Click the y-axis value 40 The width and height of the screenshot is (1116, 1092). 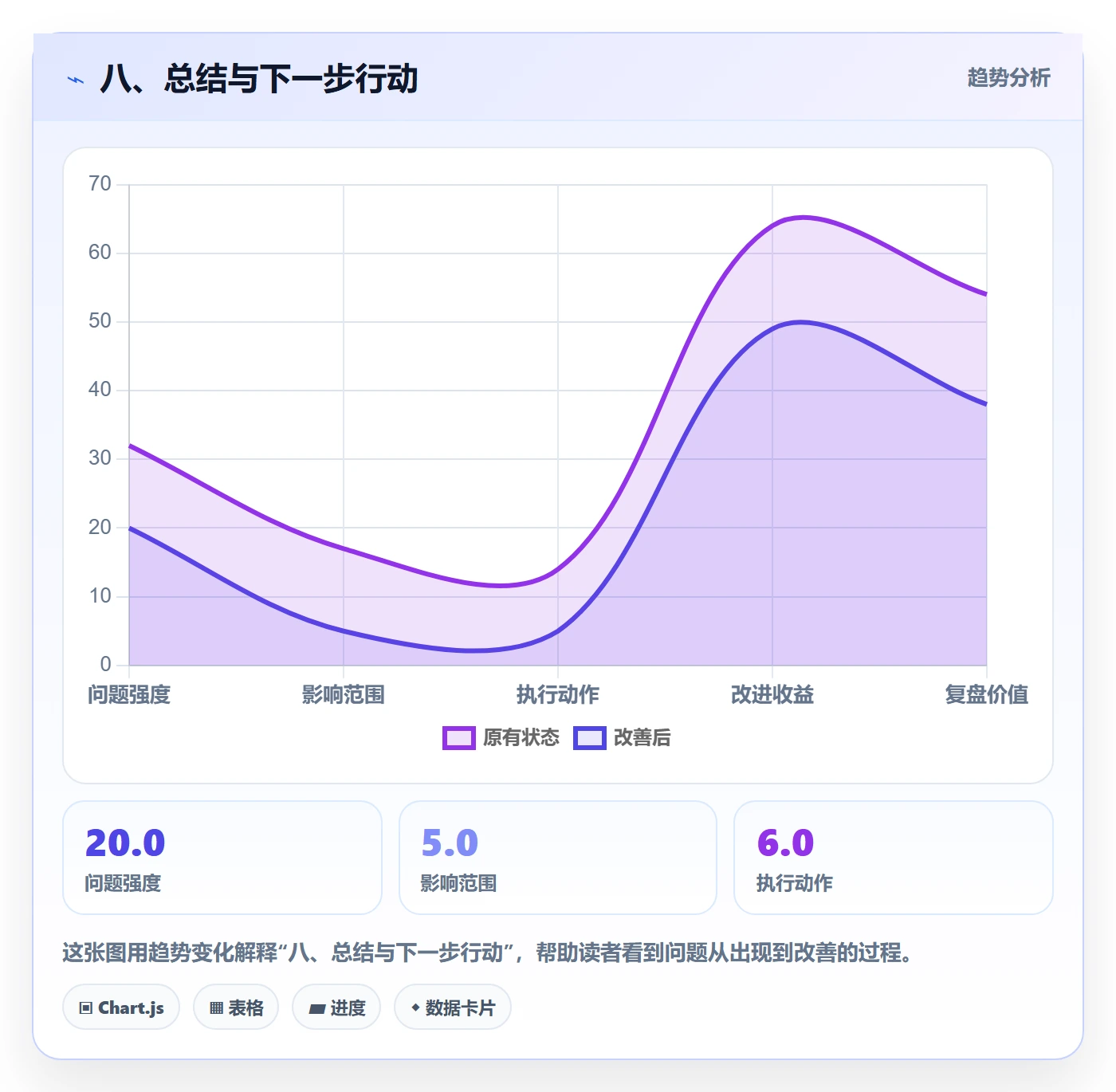tap(100, 390)
